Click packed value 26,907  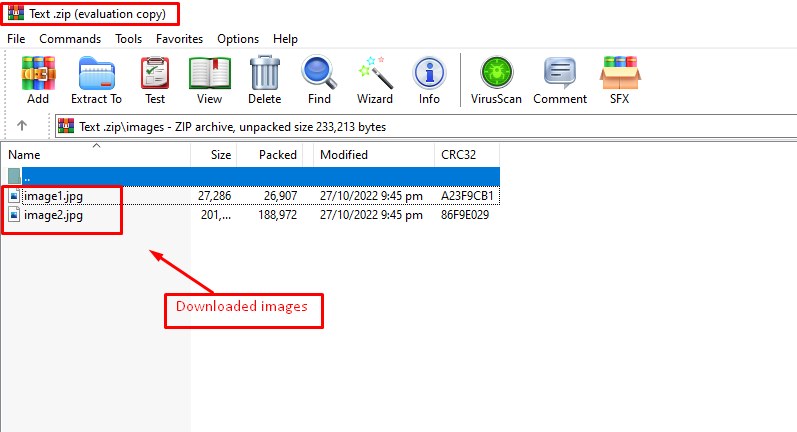[x=280, y=196]
